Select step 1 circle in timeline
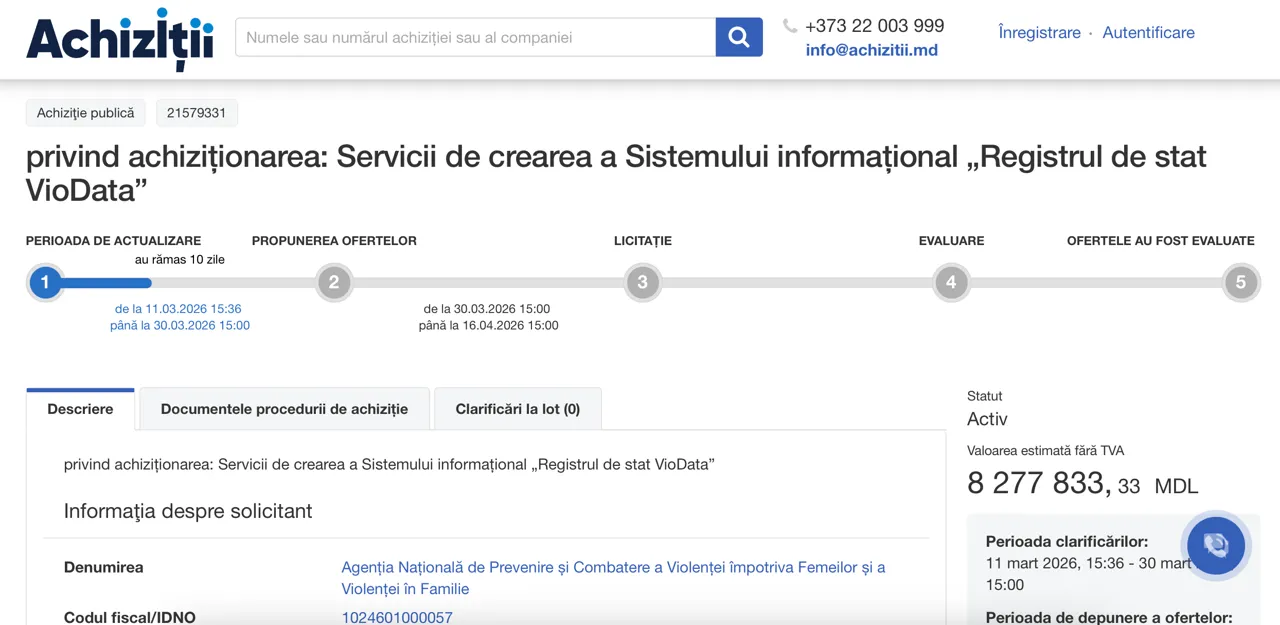The height and width of the screenshot is (625, 1280). [45, 282]
